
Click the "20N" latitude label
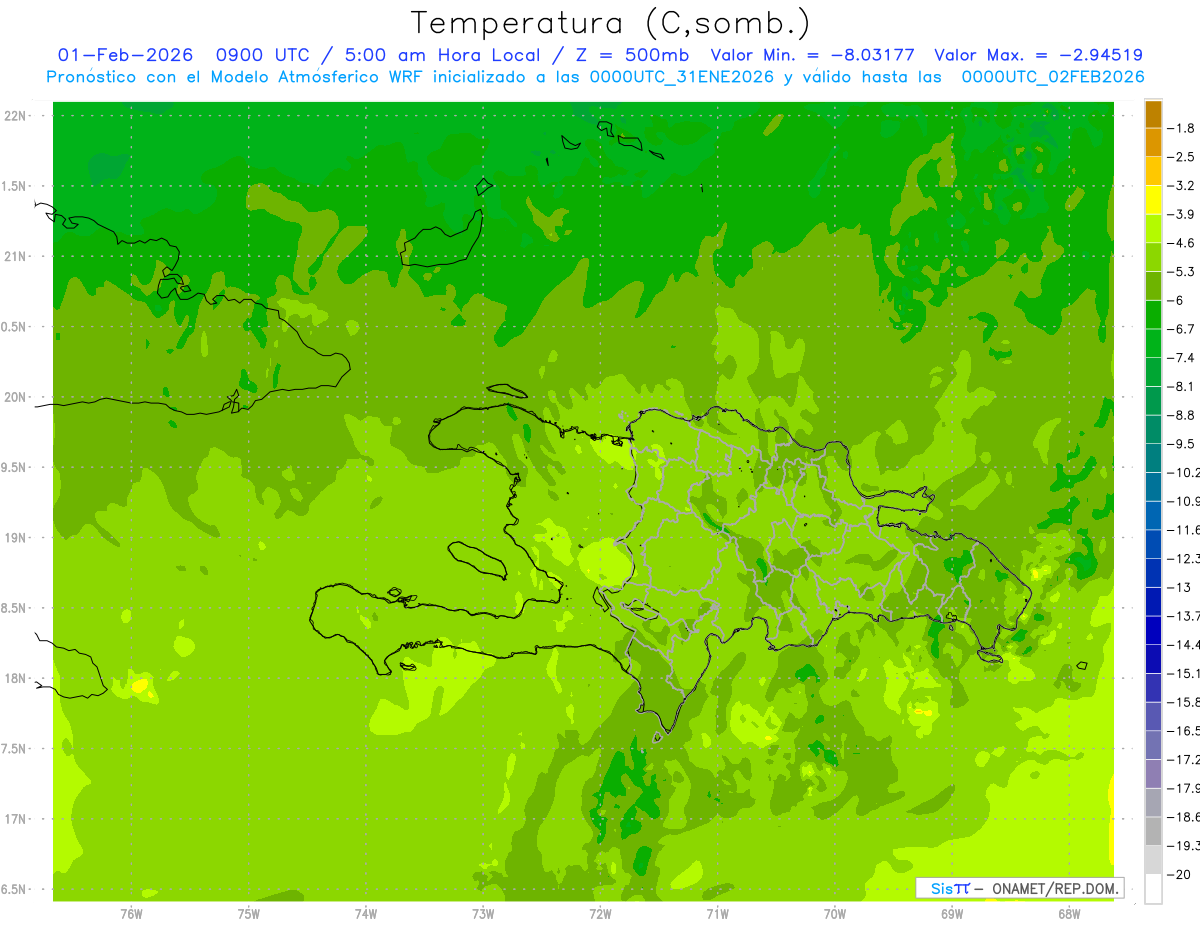(15, 397)
